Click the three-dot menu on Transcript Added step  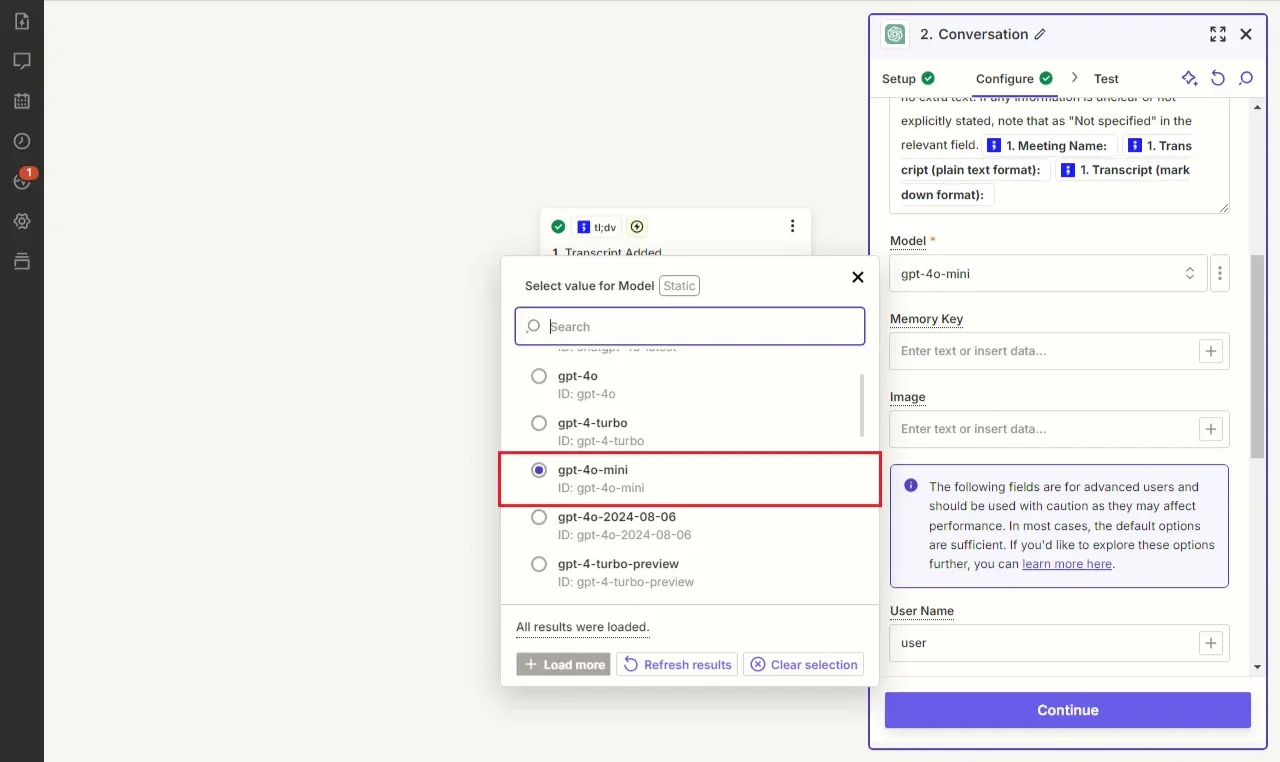point(792,226)
